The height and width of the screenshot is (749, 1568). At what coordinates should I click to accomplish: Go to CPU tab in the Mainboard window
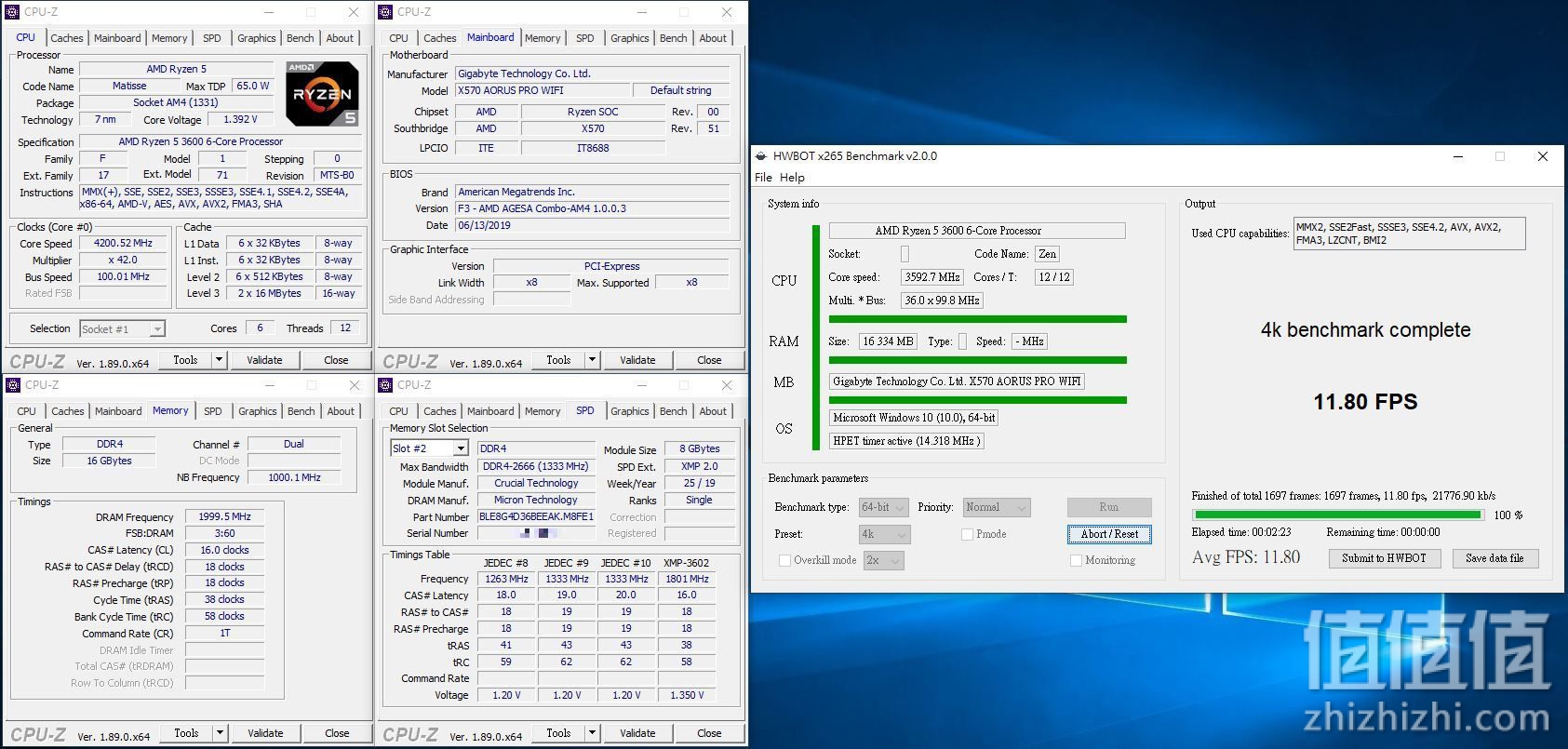click(398, 38)
